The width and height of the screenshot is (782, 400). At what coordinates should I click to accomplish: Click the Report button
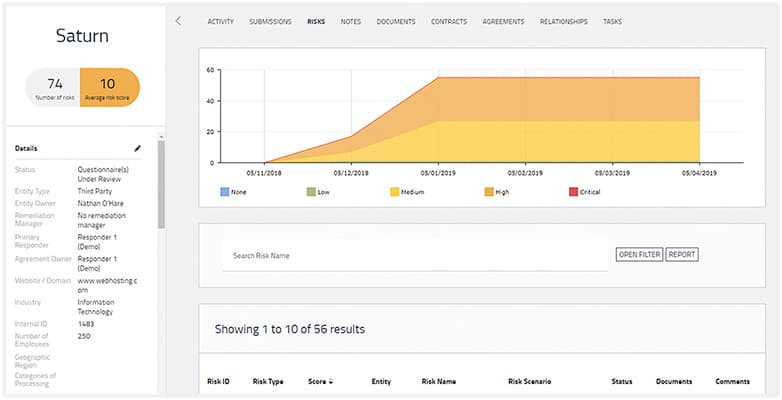pyautogui.click(x=682, y=255)
